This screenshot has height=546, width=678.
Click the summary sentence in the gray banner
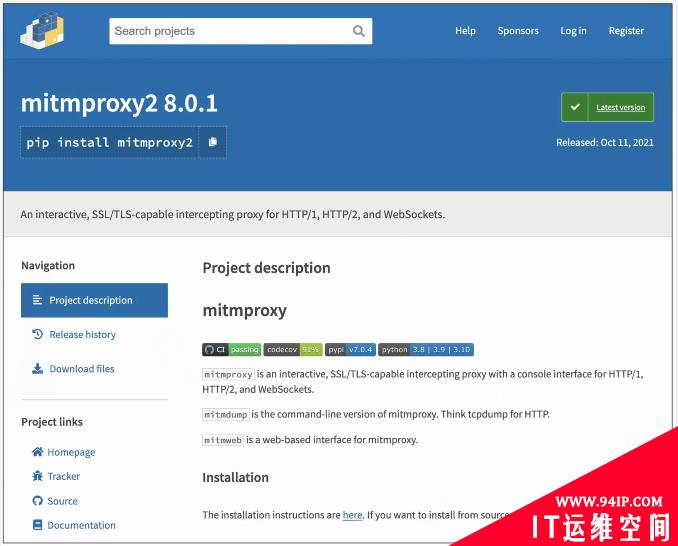coord(233,214)
